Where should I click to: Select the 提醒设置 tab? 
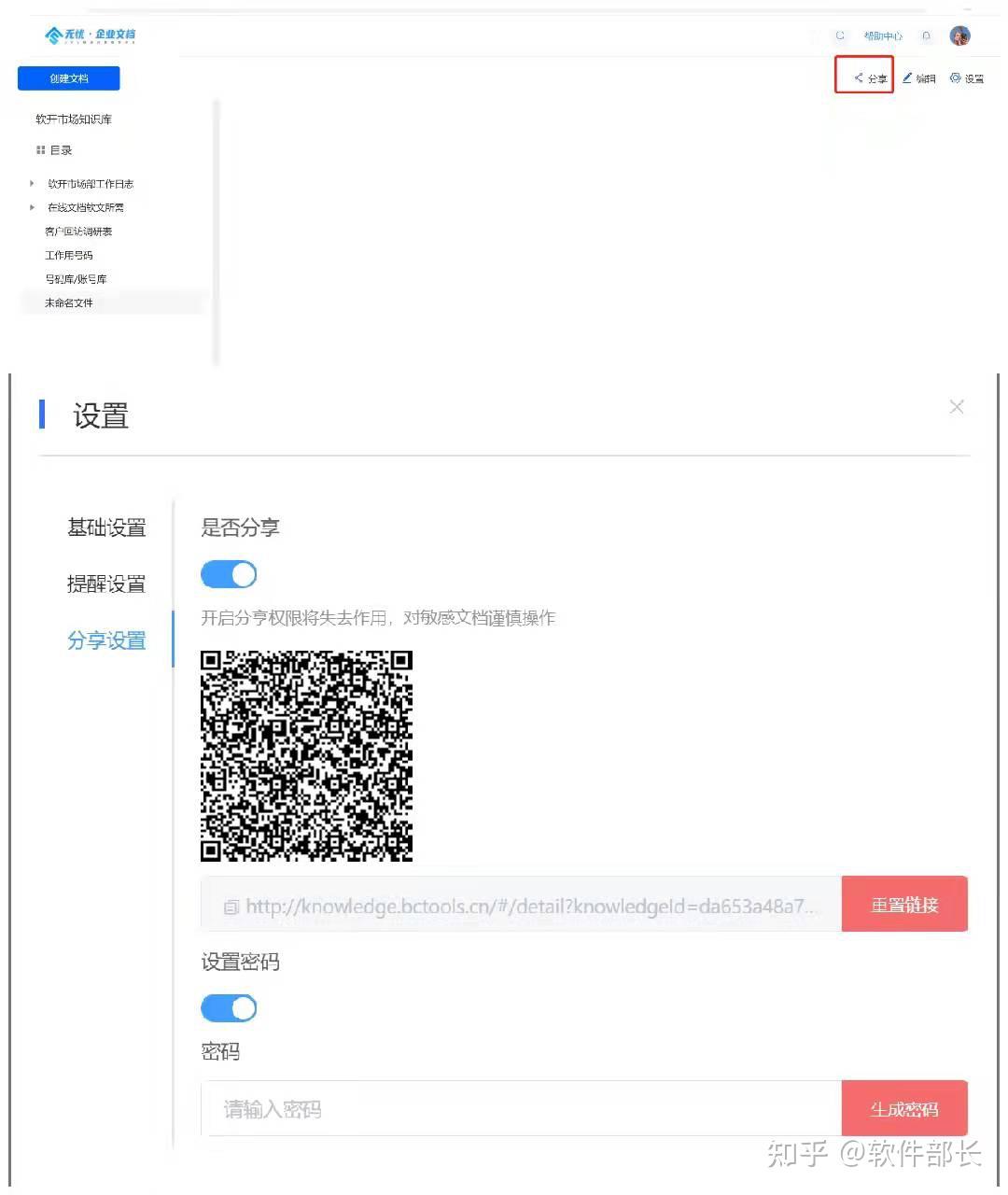click(x=106, y=584)
